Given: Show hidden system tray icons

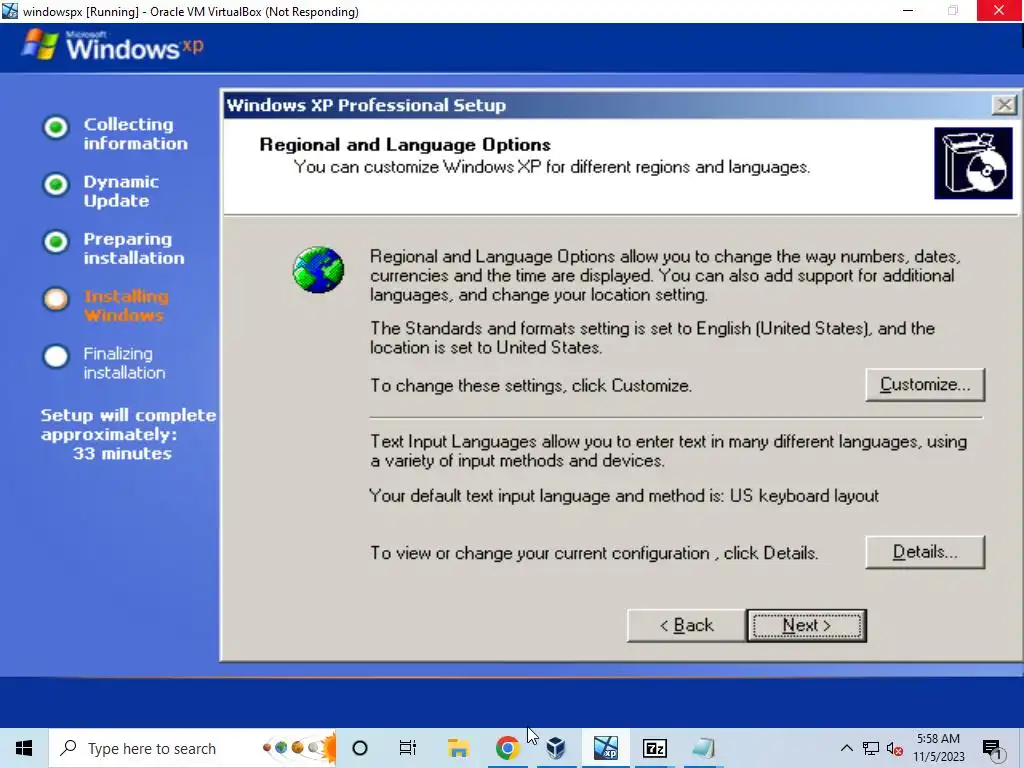Looking at the screenshot, I should (846, 748).
